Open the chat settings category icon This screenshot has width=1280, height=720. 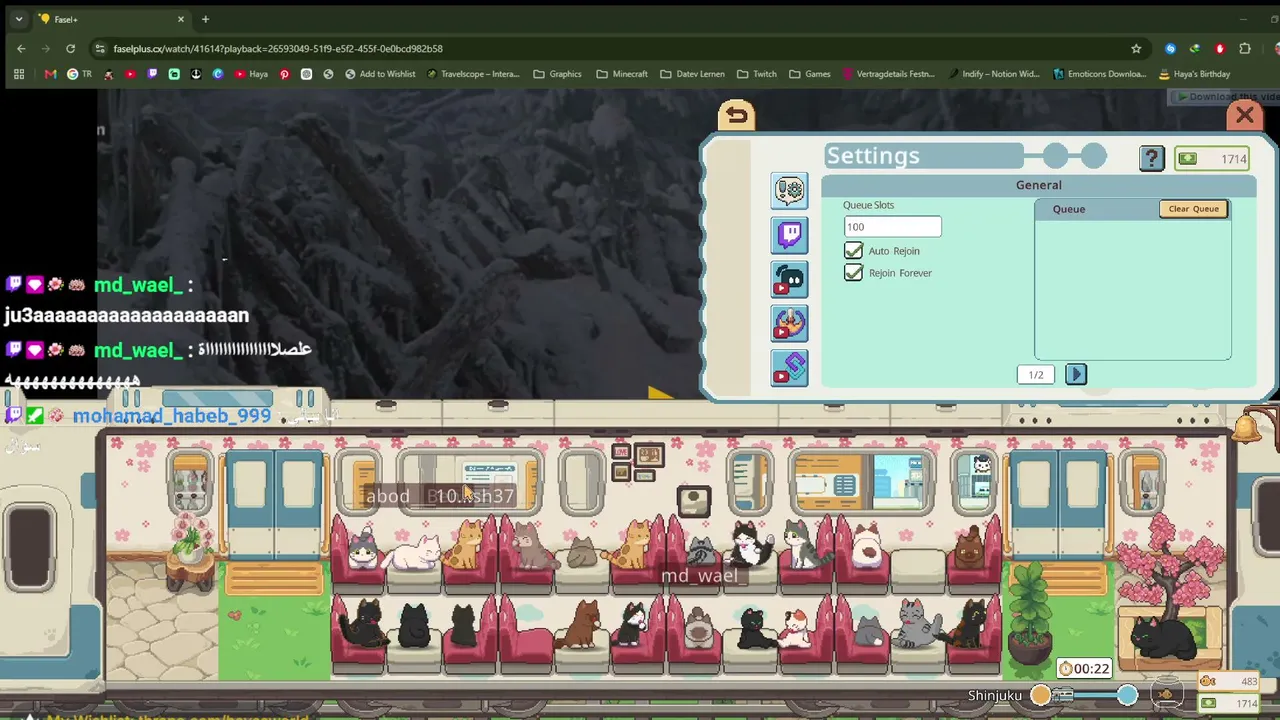[789, 190]
